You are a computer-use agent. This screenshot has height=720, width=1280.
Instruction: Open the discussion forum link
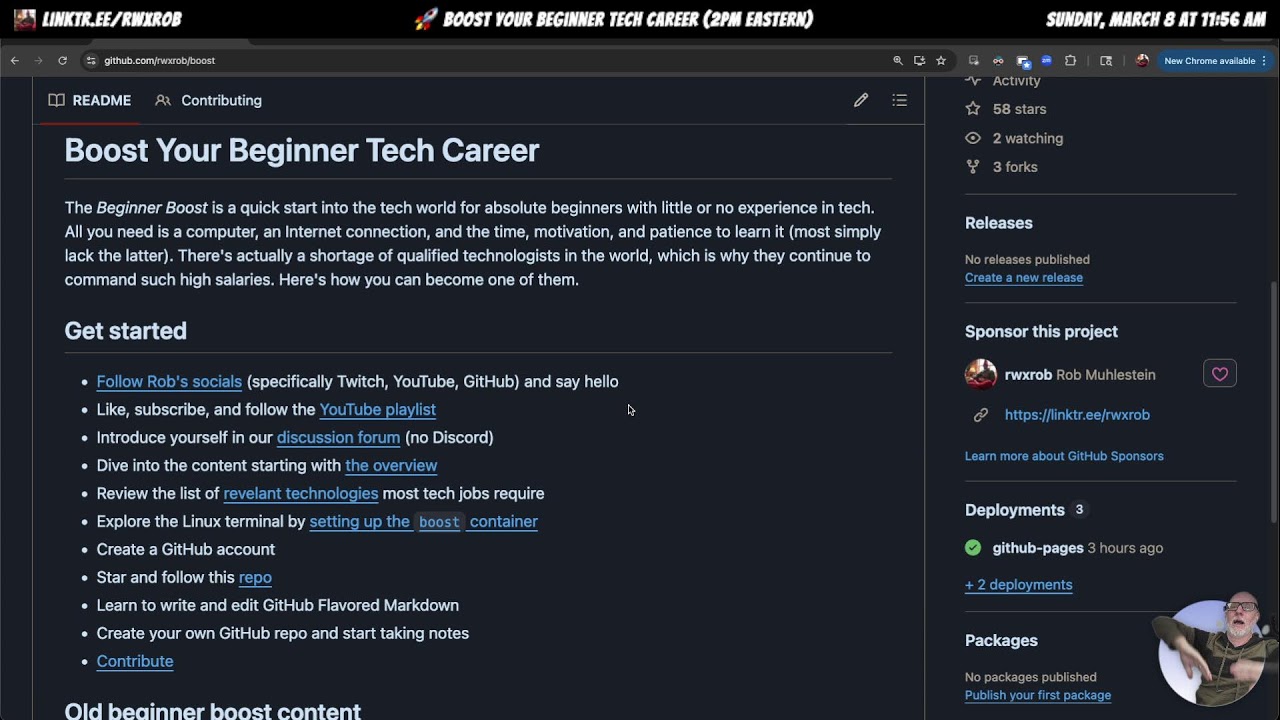[x=338, y=437]
